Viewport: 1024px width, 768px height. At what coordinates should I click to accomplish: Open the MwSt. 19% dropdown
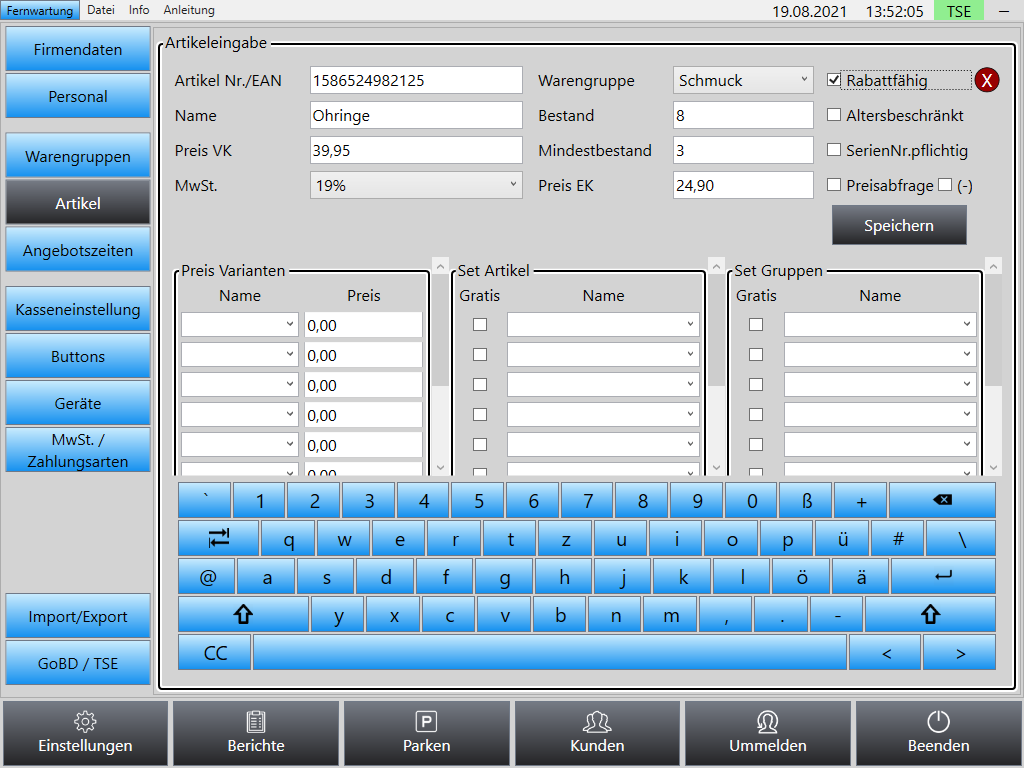pos(416,185)
